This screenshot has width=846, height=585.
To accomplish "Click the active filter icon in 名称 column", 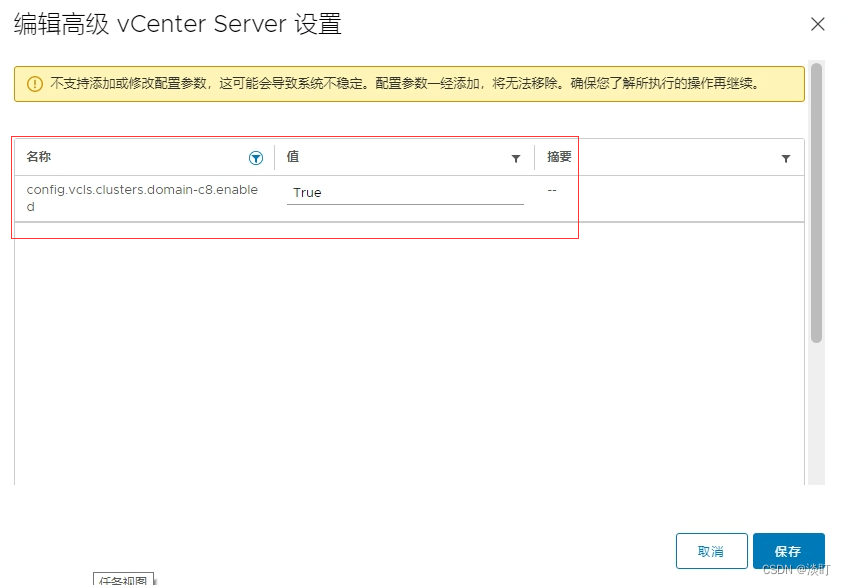I will coord(256,158).
